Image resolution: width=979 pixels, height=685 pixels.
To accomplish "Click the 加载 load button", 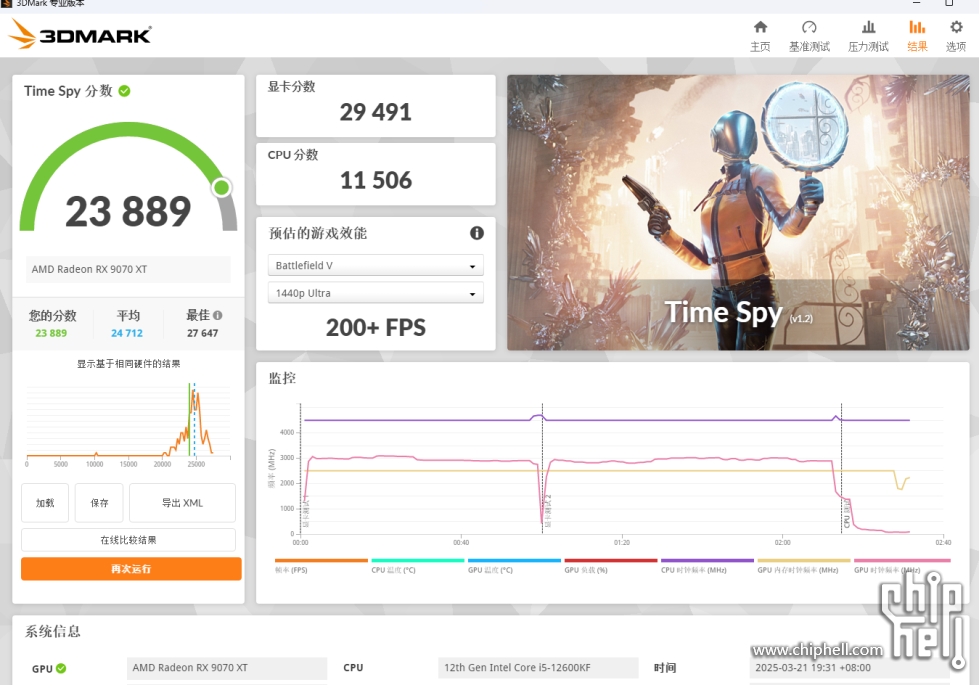I will (x=45, y=503).
